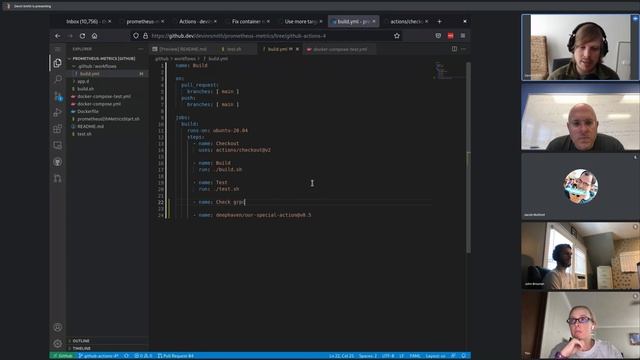Image resolution: width=640 pixels, height=360 pixels.
Task: Switch to the prometheus browser tab
Action: pos(142,21)
